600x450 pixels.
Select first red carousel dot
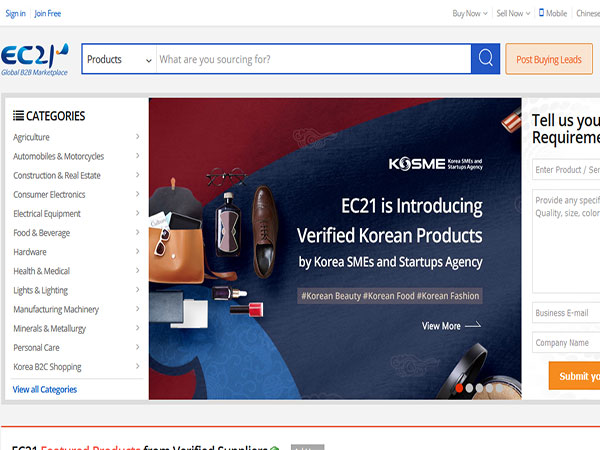tap(459, 388)
